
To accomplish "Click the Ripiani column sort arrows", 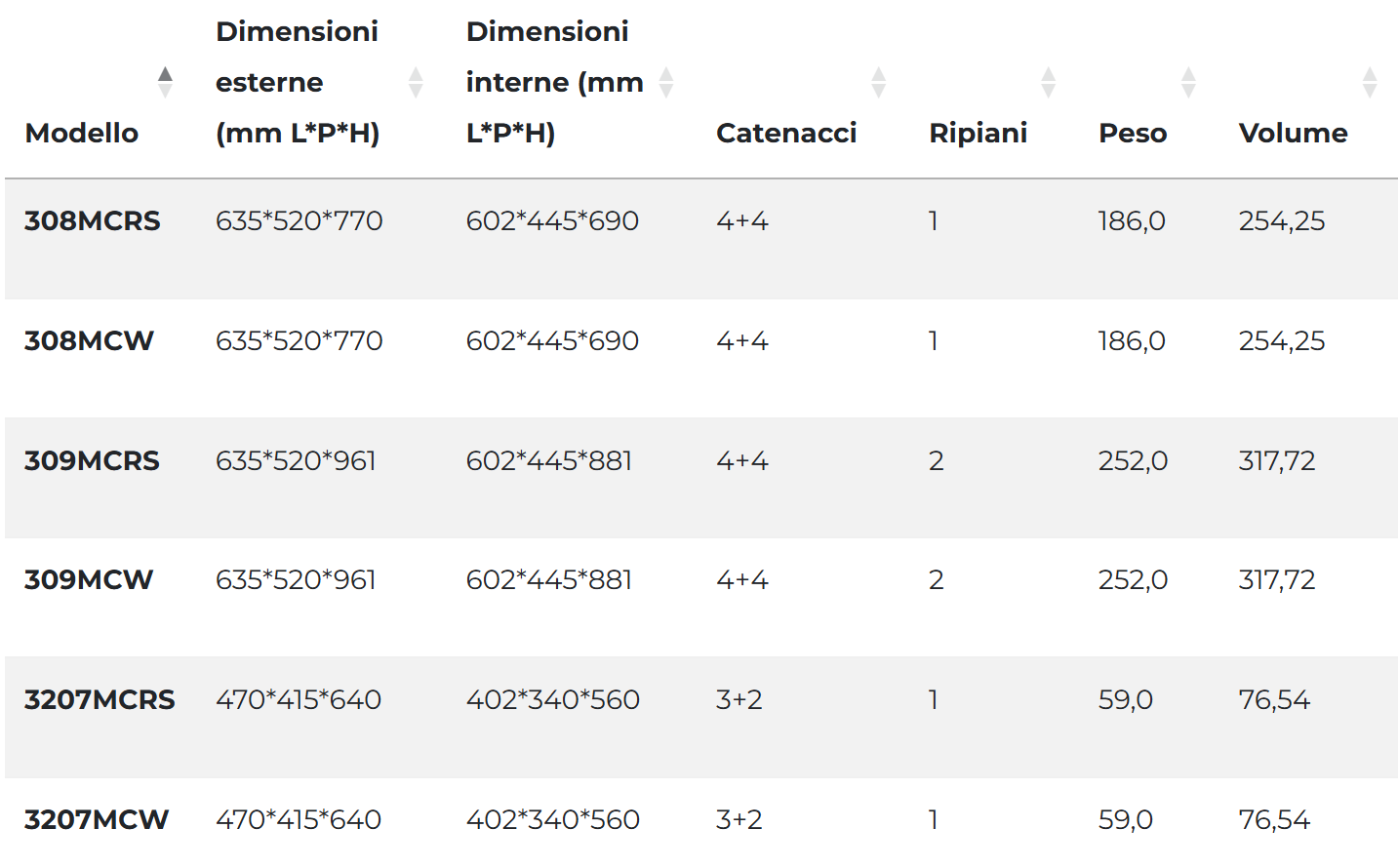I will coord(1049,82).
